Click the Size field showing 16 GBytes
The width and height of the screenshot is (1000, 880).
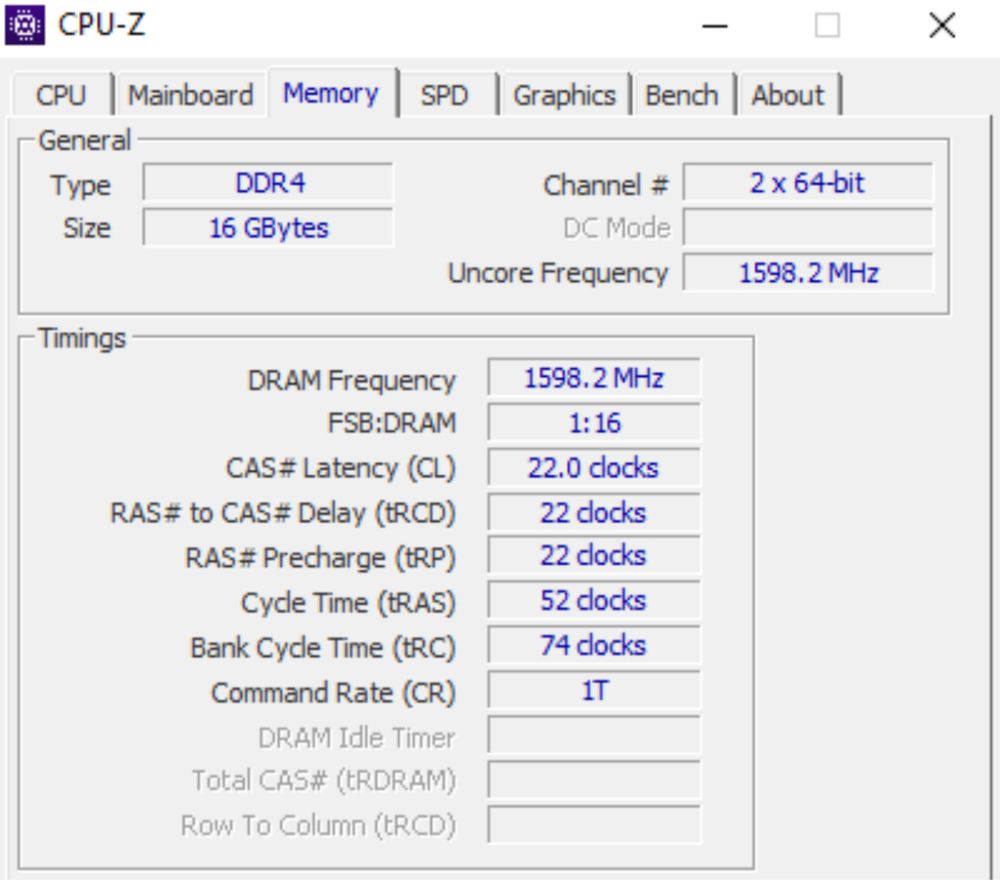[268, 228]
